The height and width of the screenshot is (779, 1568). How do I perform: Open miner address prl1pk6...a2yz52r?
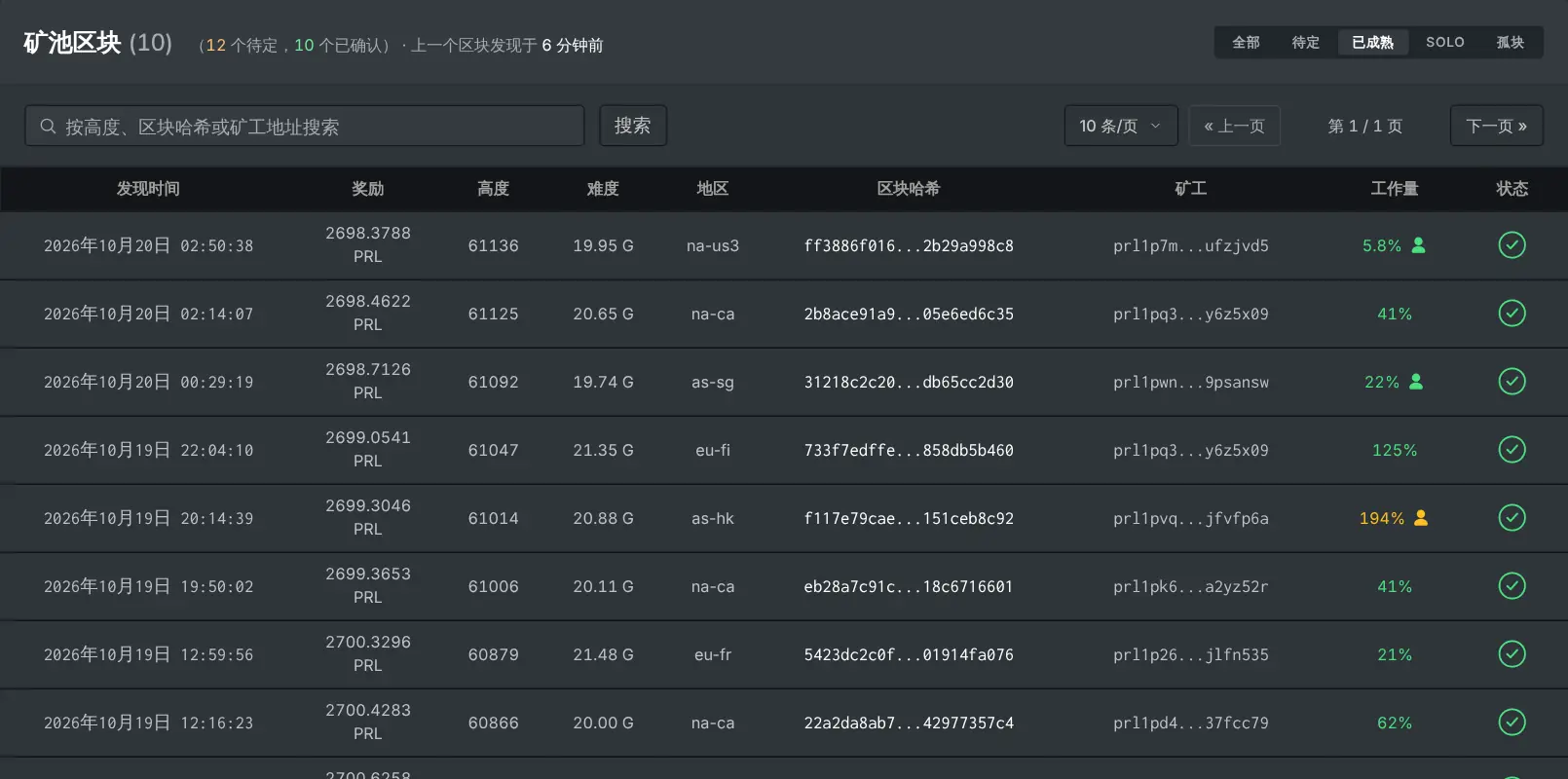1191,586
